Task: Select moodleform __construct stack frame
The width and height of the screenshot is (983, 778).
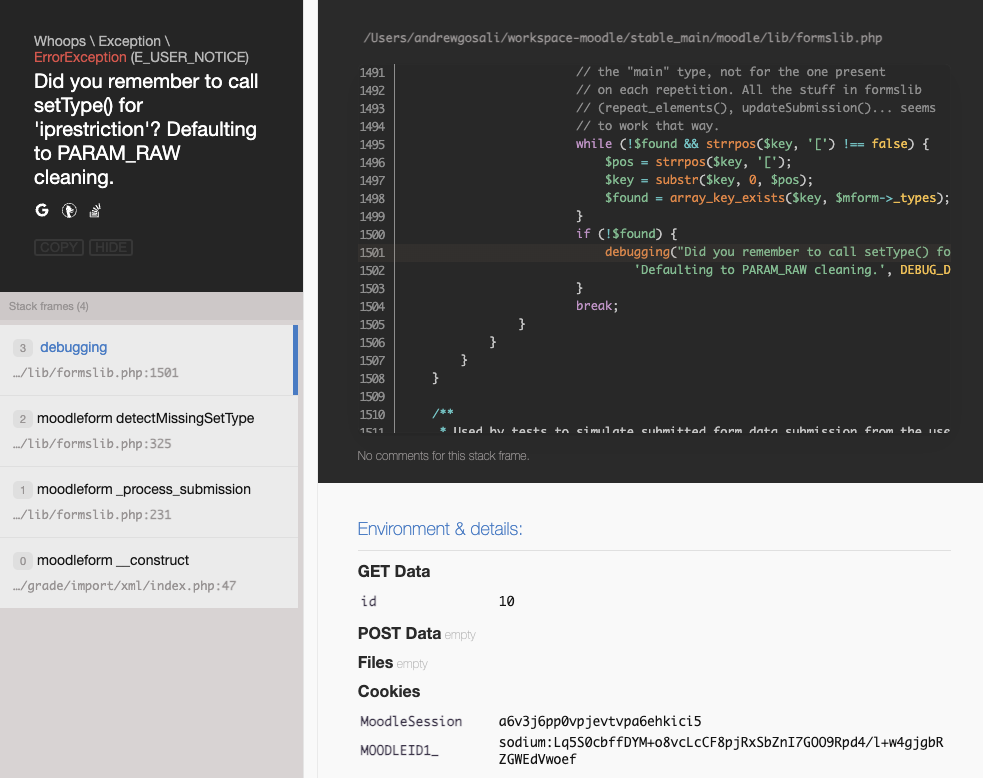Action: click(149, 572)
